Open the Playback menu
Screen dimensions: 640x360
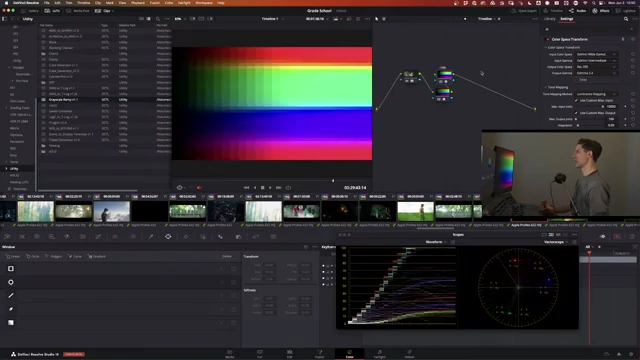pos(138,3)
